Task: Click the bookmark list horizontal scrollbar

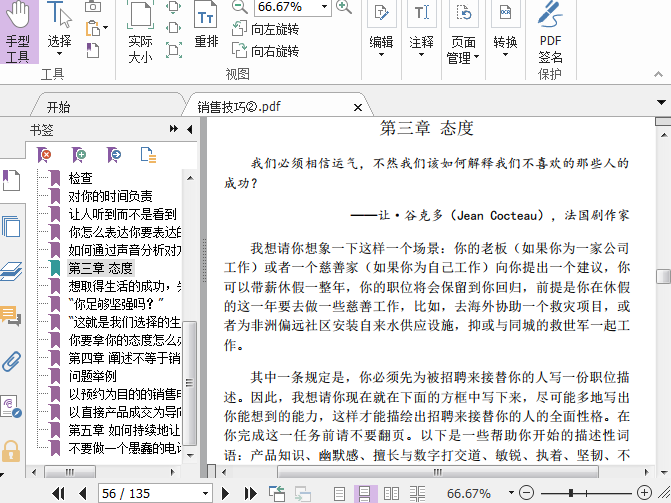Action: click(x=69, y=472)
